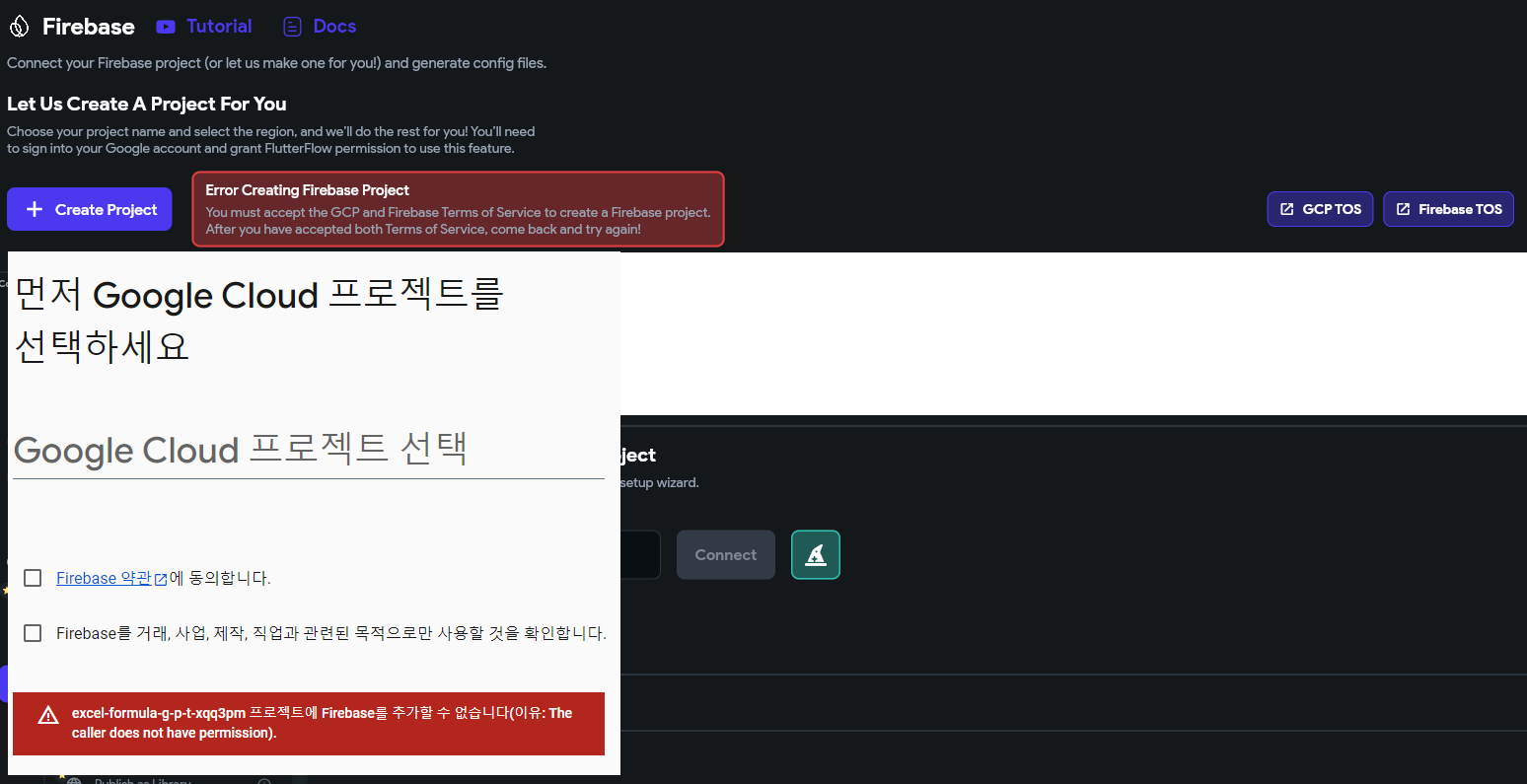
Task: Click the plus icon on Create Project
Action: pos(35,209)
